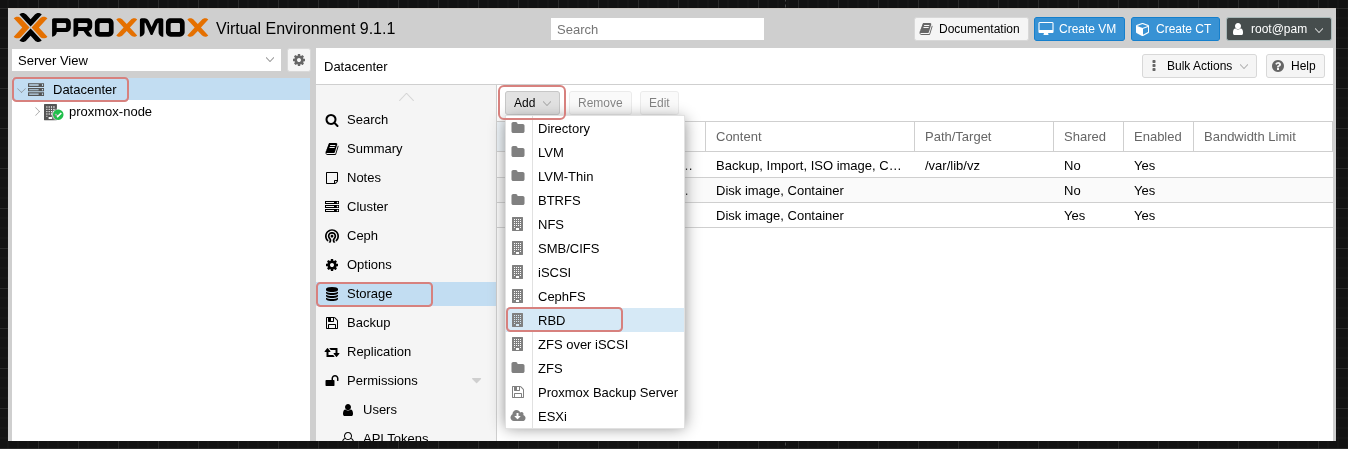Click the Notes icon in sidebar

pyautogui.click(x=332, y=178)
